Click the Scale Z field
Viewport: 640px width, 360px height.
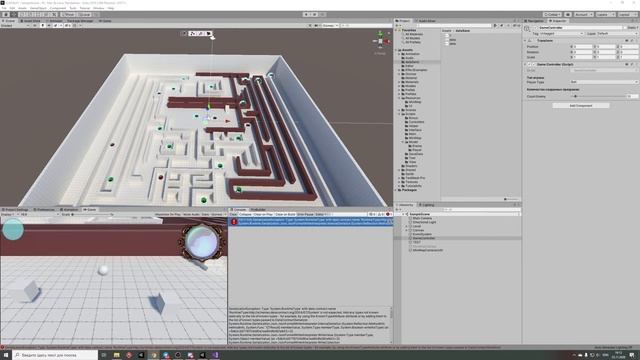[x=630, y=57]
